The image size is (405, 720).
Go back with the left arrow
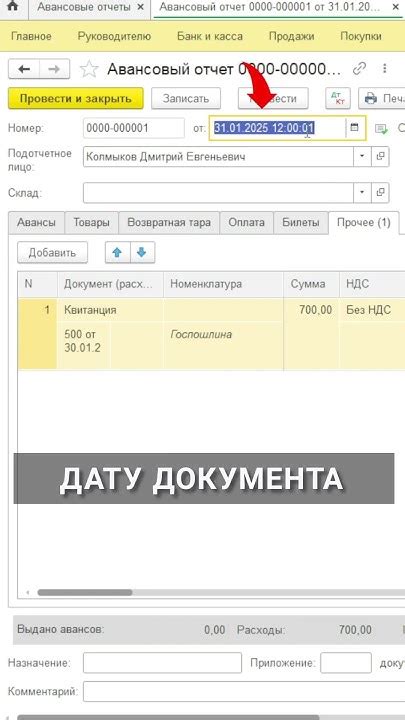(x=24, y=69)
